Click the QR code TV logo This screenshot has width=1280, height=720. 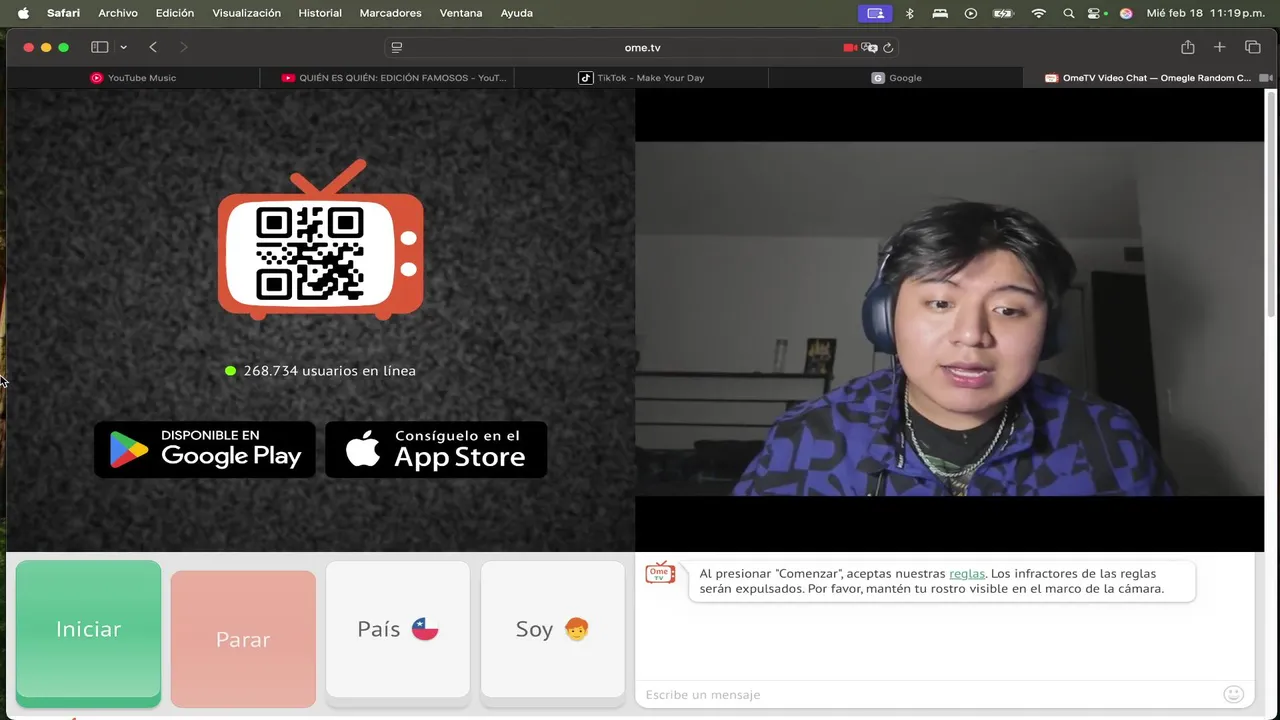point(320,240)
